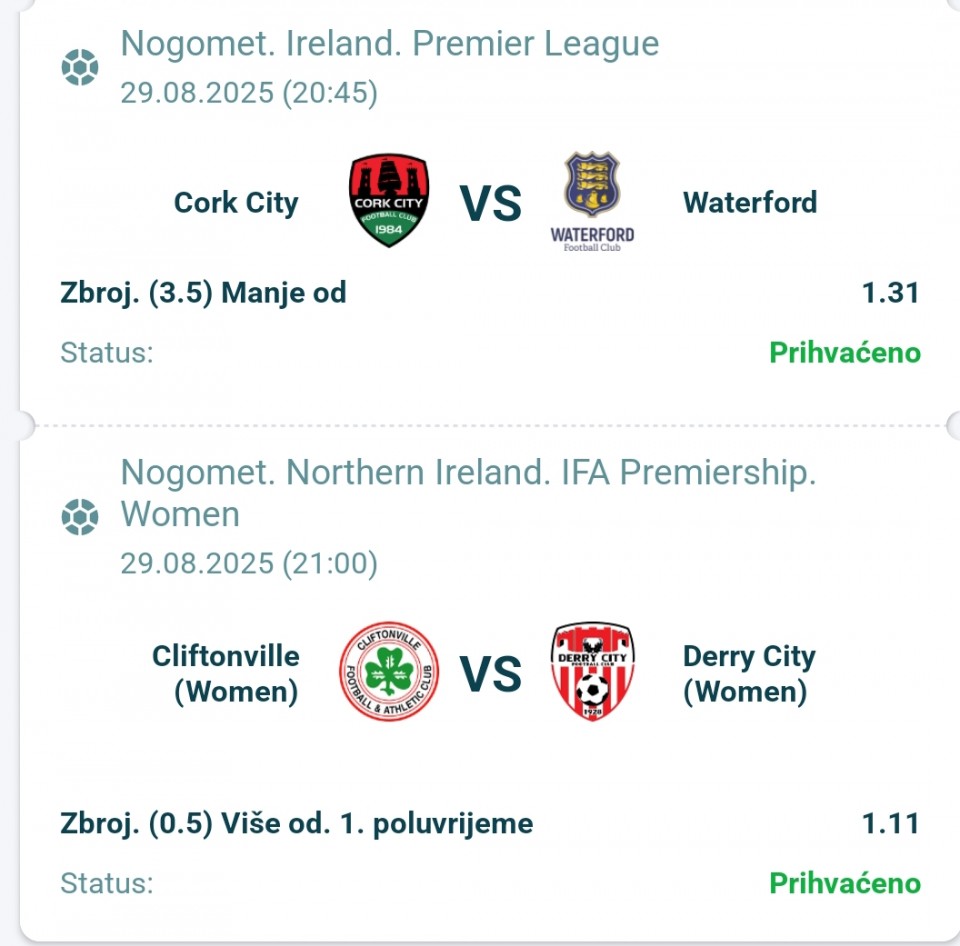Screen dimensions: 960x946
Task: Click Prihvaćeno status for Cliftonville match
Action: (845, 884)
